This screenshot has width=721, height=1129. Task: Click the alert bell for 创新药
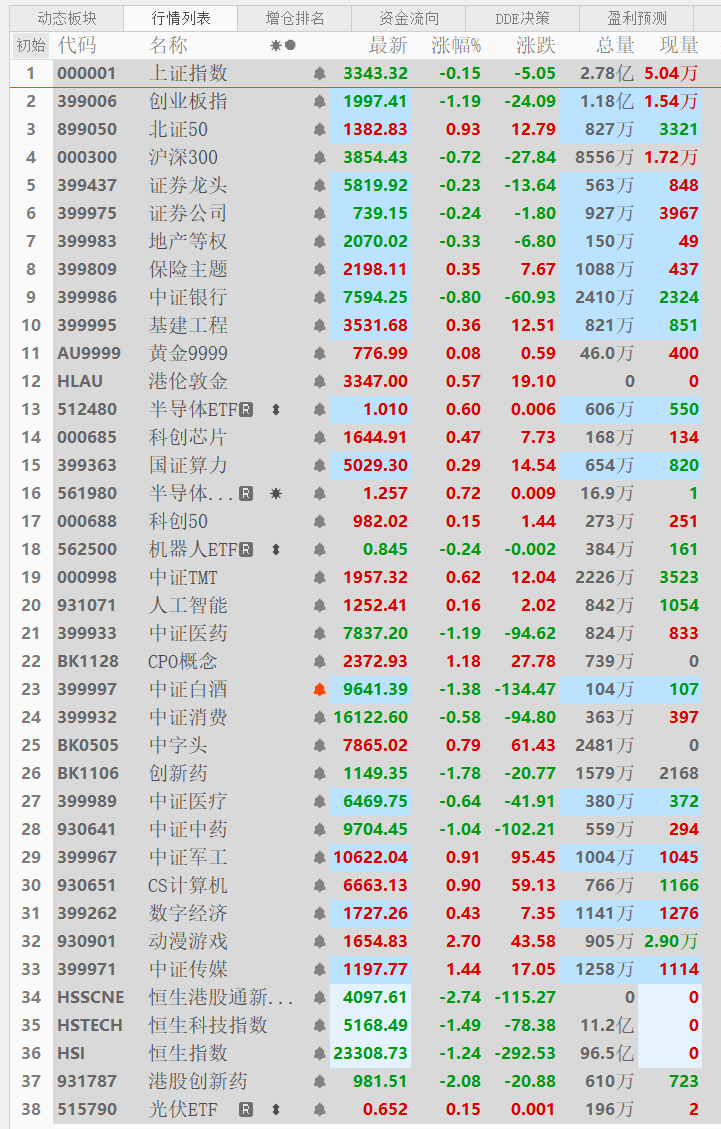(320, 773)
